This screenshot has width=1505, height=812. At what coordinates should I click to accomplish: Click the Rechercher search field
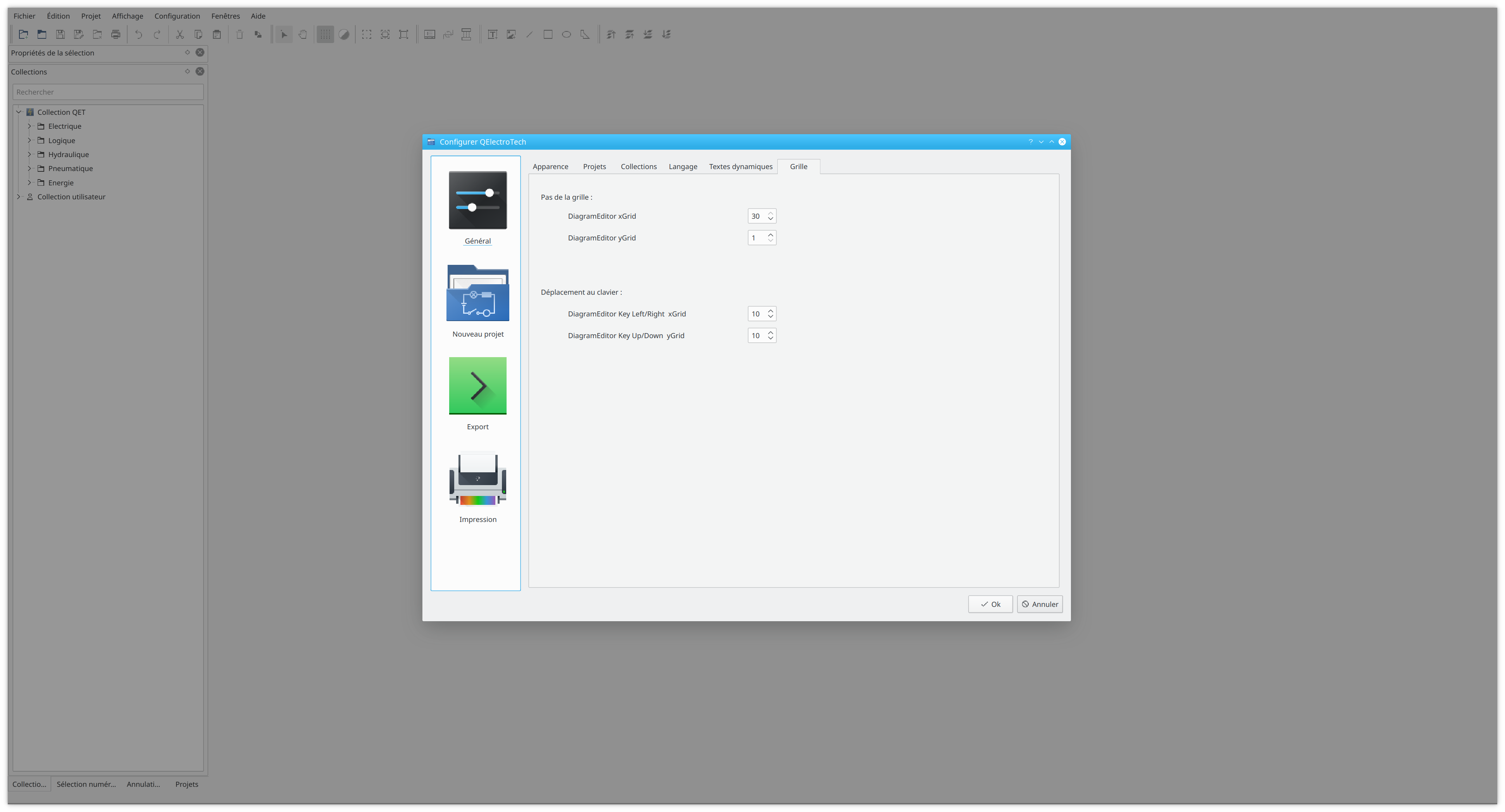click(x=108, y=92)
